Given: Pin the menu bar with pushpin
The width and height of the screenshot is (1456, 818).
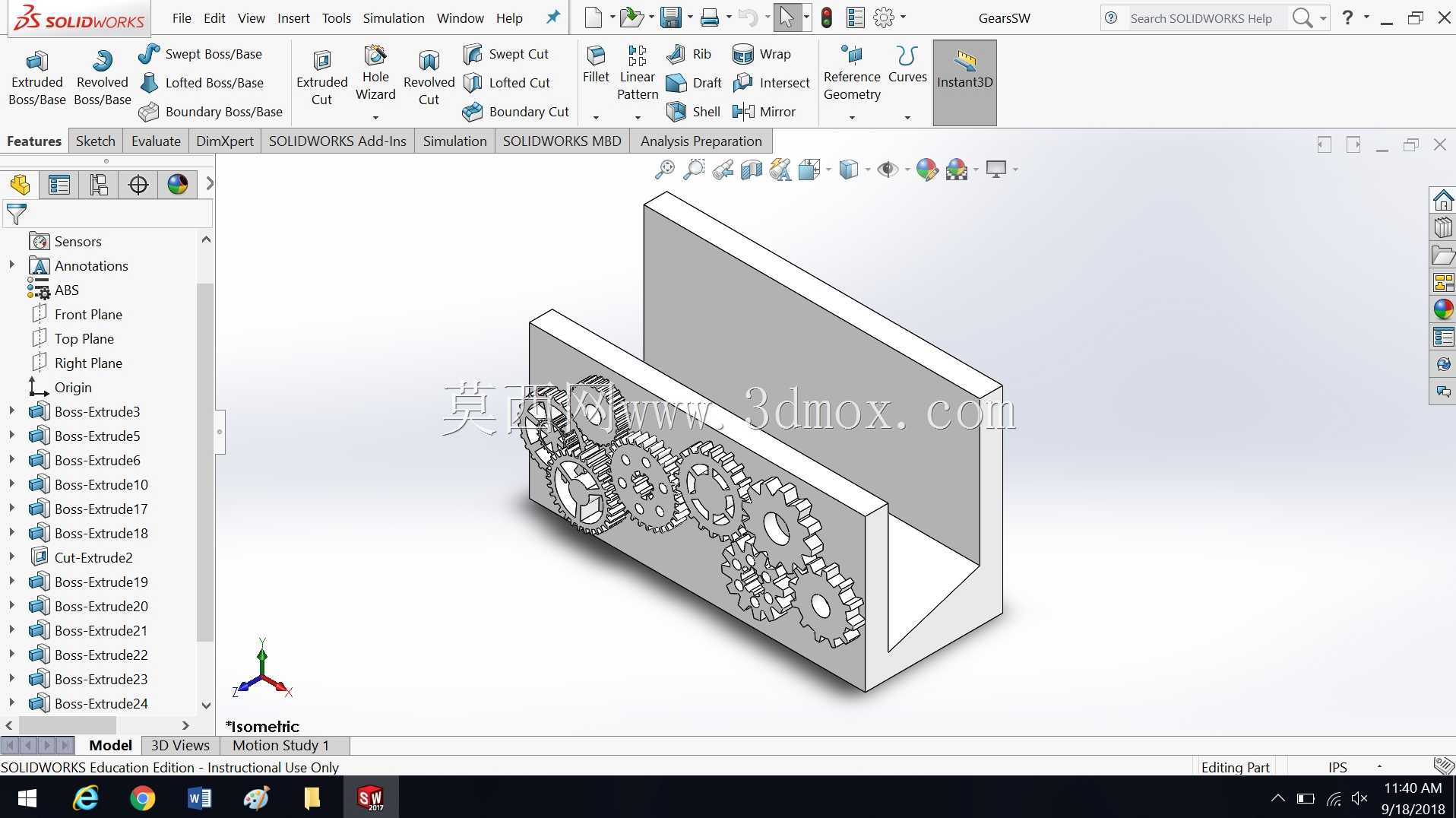Looking at the screenshot, I should (553, 17).
